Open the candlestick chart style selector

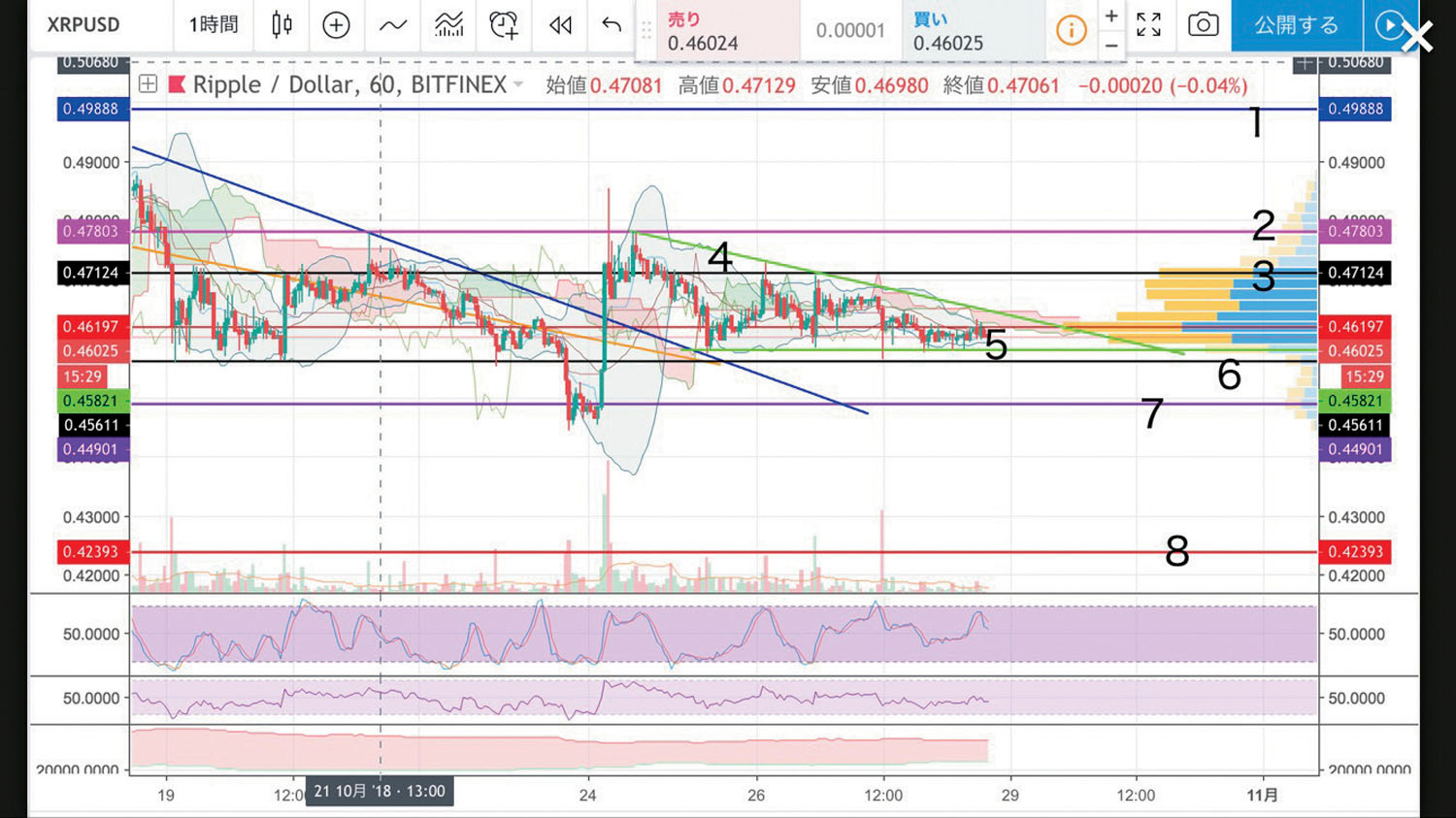281,25
